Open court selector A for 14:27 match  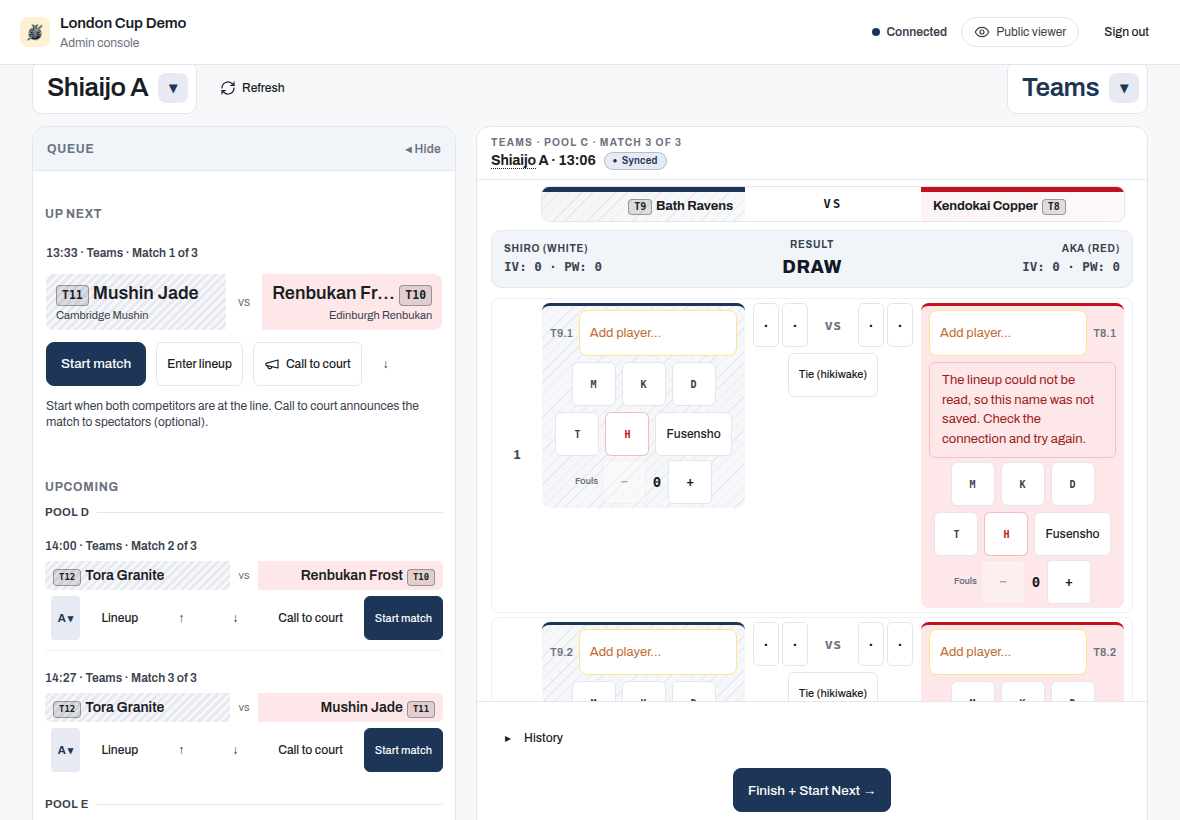65,750
